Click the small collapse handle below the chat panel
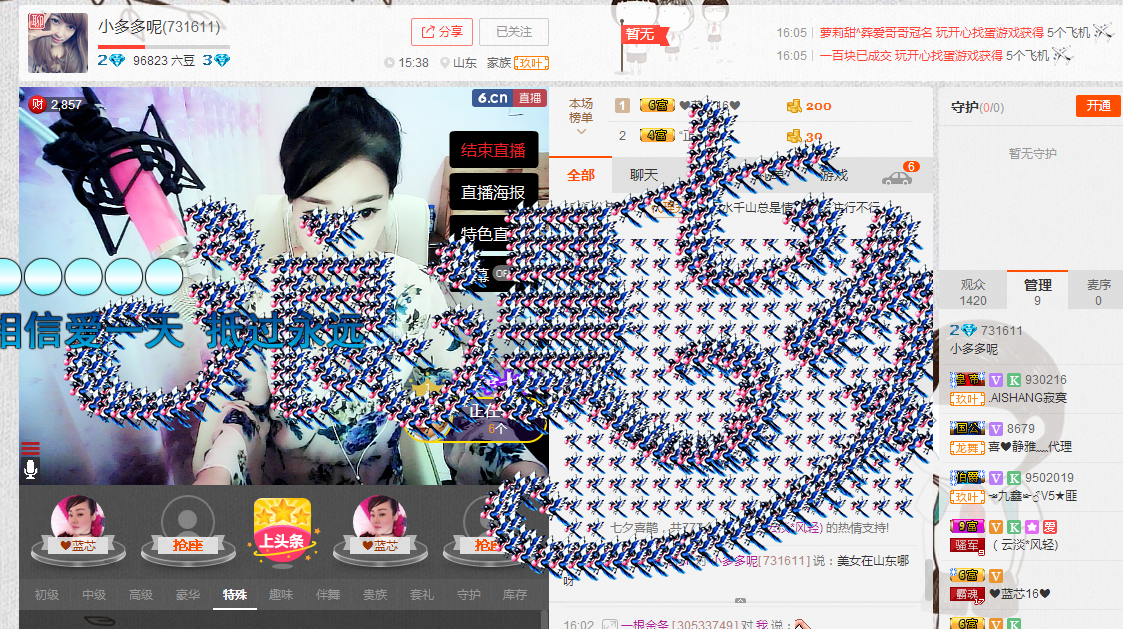The width and height of the screenshot is (1123, 629). coord(741,600)
